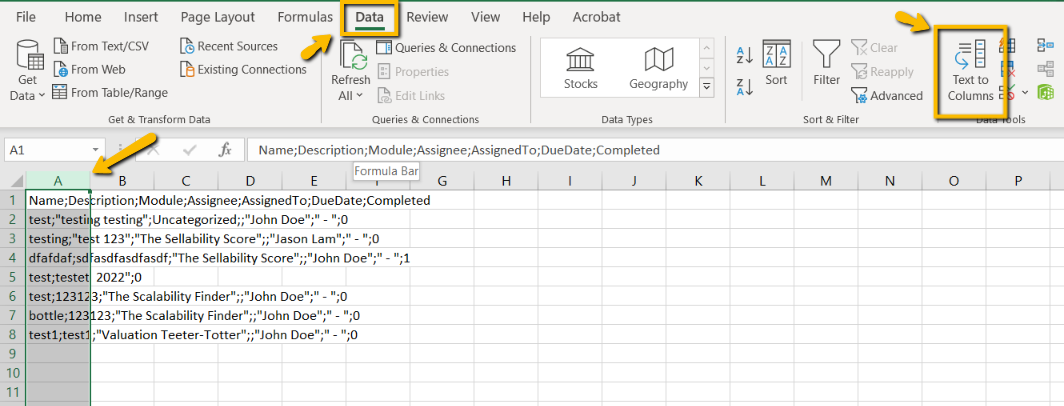This screenshot has height=406, width=1064.
Task: Click row with 'Valuation Teeter-Totter'
Action: click(x=193, y=335)
